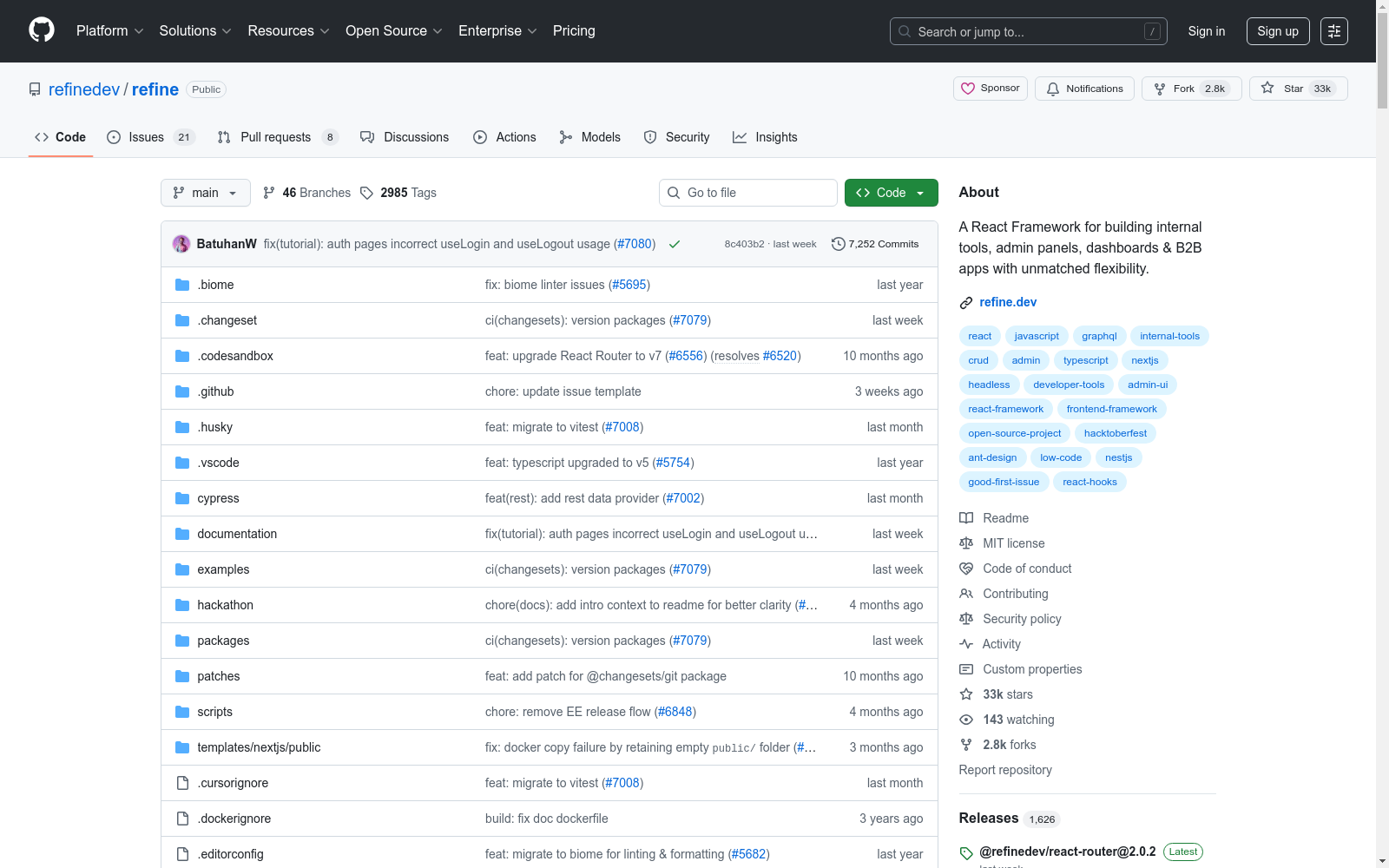Click the repository icon beside refinedev
The width and height of the screenshot is (1389, 868).
tap(35, 89)
